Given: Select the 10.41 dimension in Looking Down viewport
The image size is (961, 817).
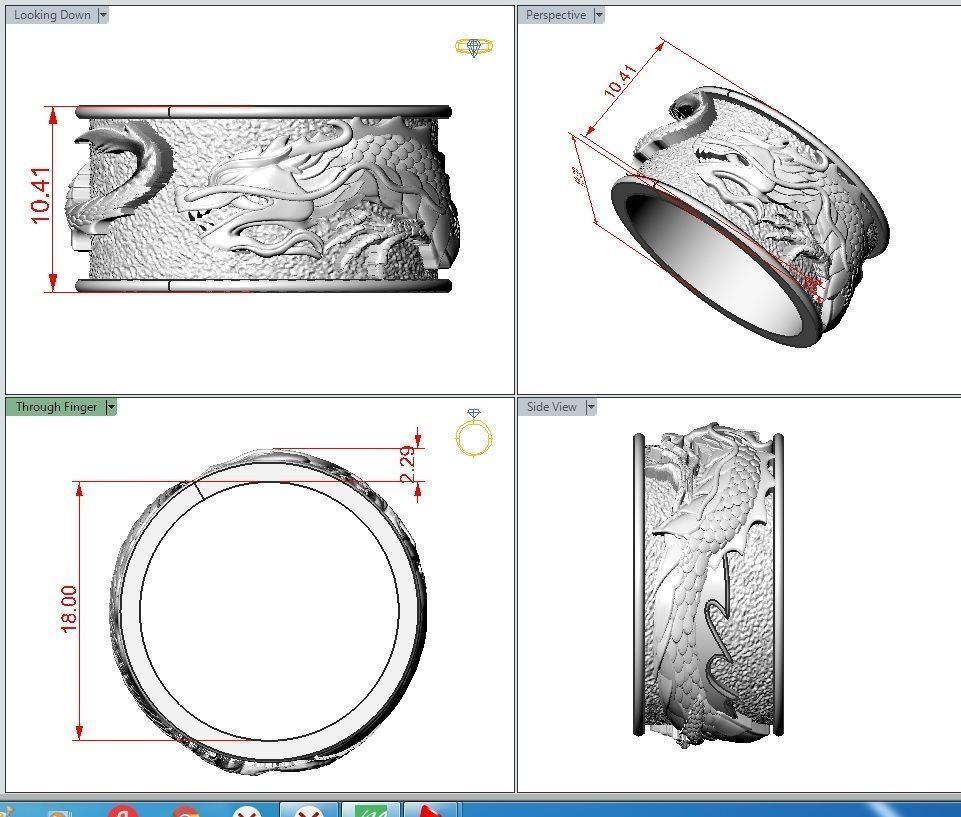Looking at the screenshot, I should coord(40,196).
